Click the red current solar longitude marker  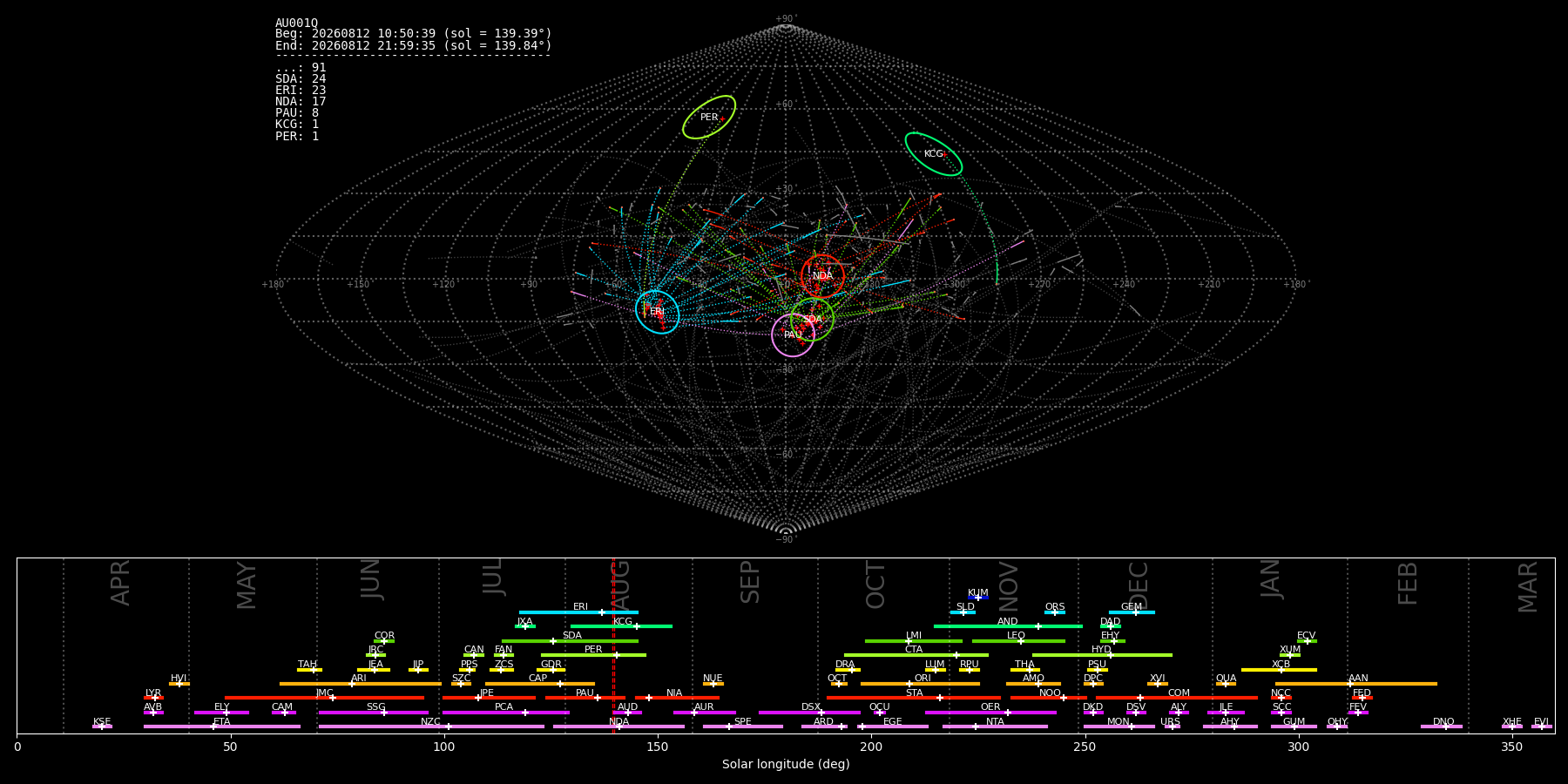click(613, 645)
